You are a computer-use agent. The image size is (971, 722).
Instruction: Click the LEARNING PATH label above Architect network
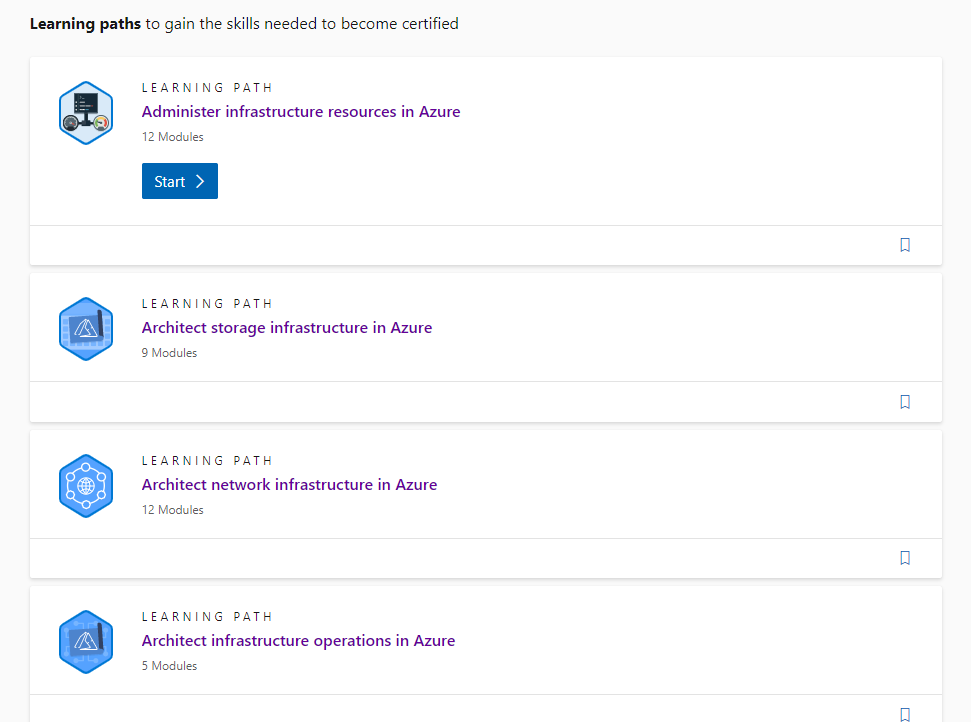pyautogui.click(x=207, y=461)
